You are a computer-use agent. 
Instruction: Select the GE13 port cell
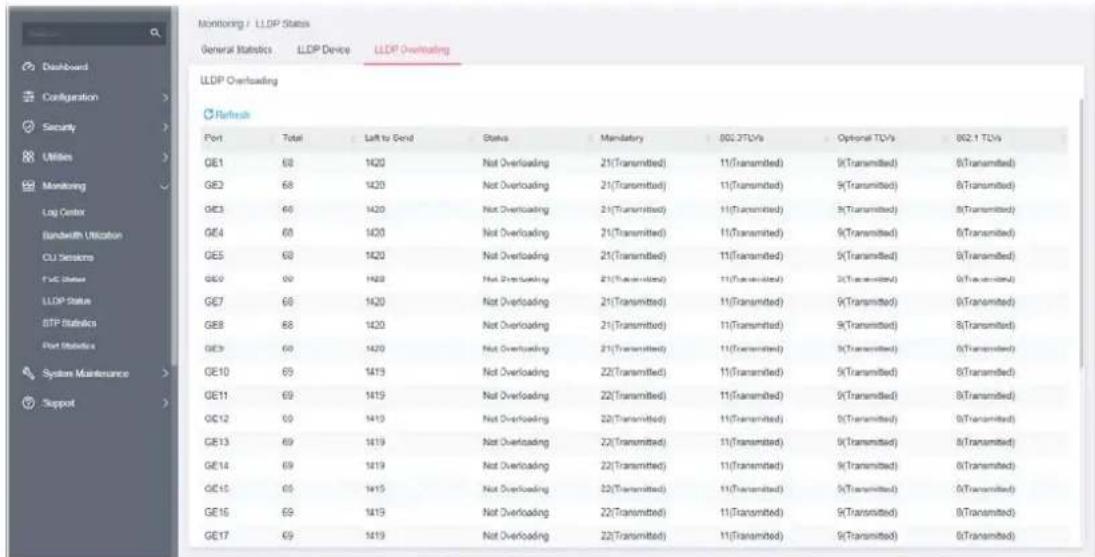[215, 443]
